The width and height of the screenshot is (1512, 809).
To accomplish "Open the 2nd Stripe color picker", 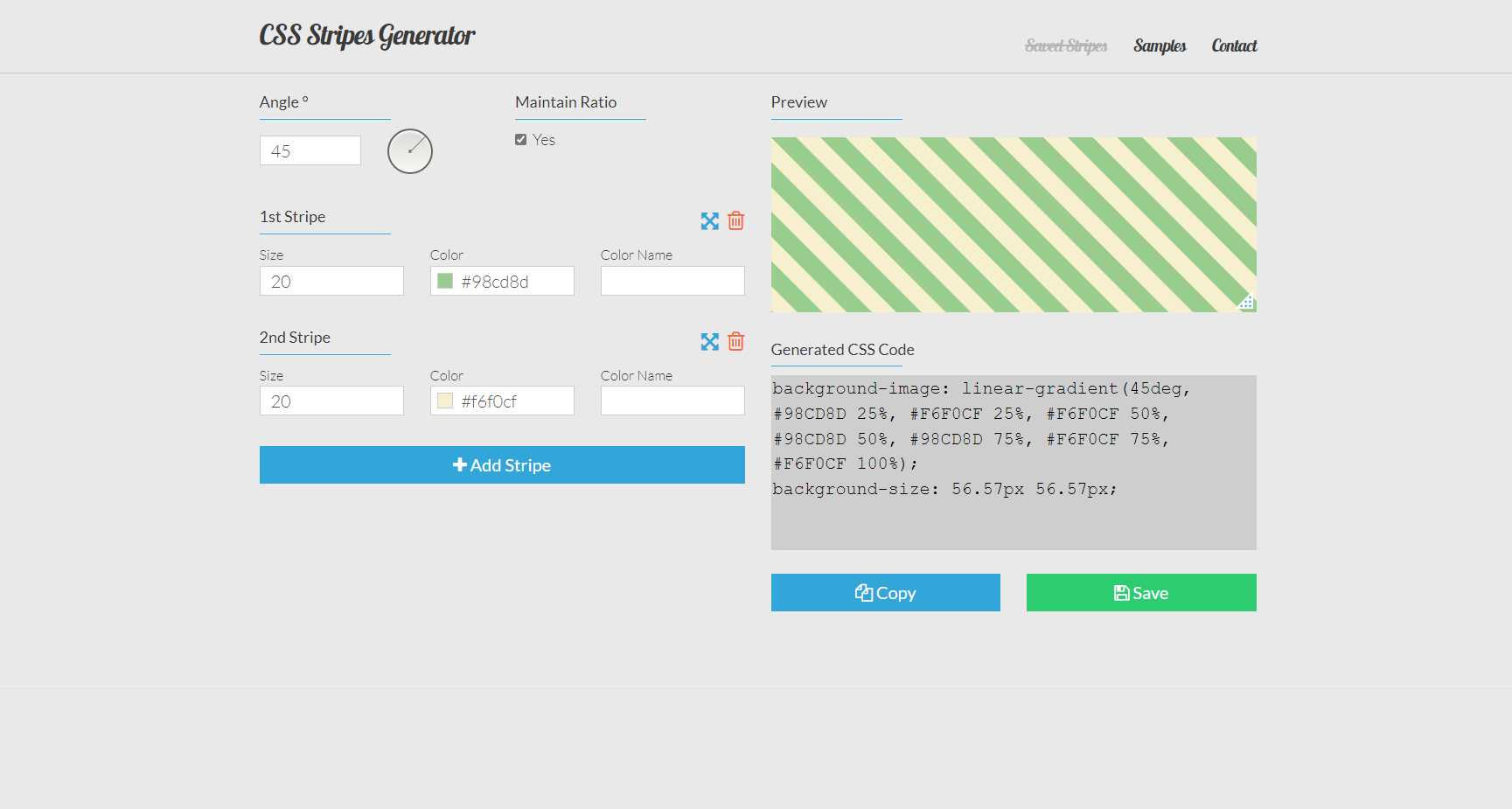I will click(446, 400).
